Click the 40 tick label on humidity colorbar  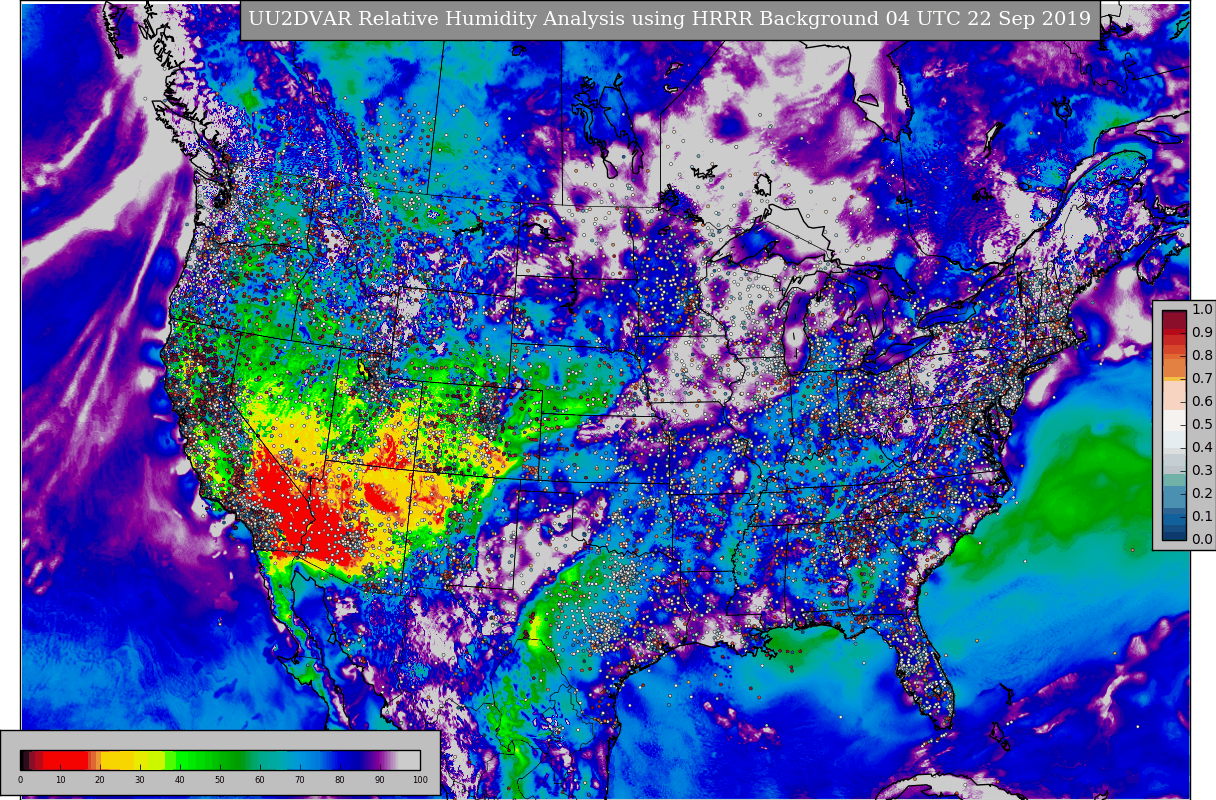click(x=180, y=780)
